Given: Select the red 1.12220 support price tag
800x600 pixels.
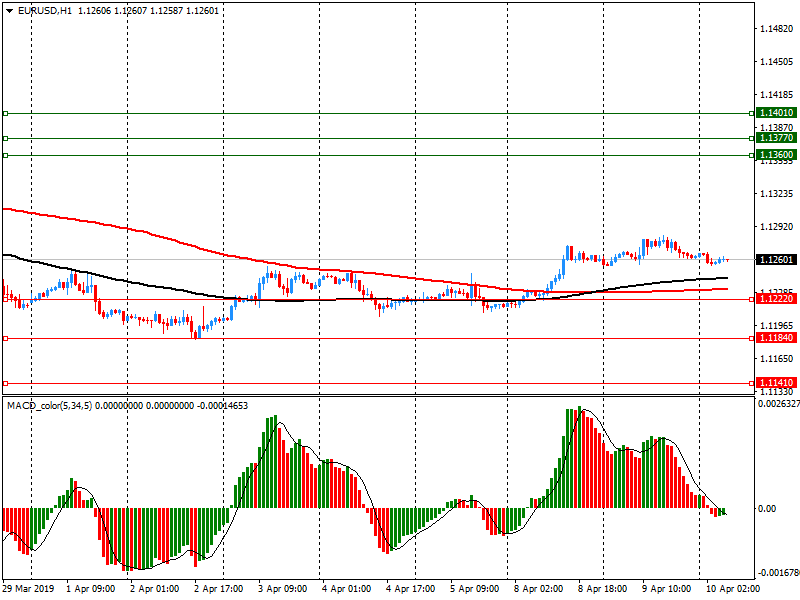Looking at the screenshot, I should [776, 299].
